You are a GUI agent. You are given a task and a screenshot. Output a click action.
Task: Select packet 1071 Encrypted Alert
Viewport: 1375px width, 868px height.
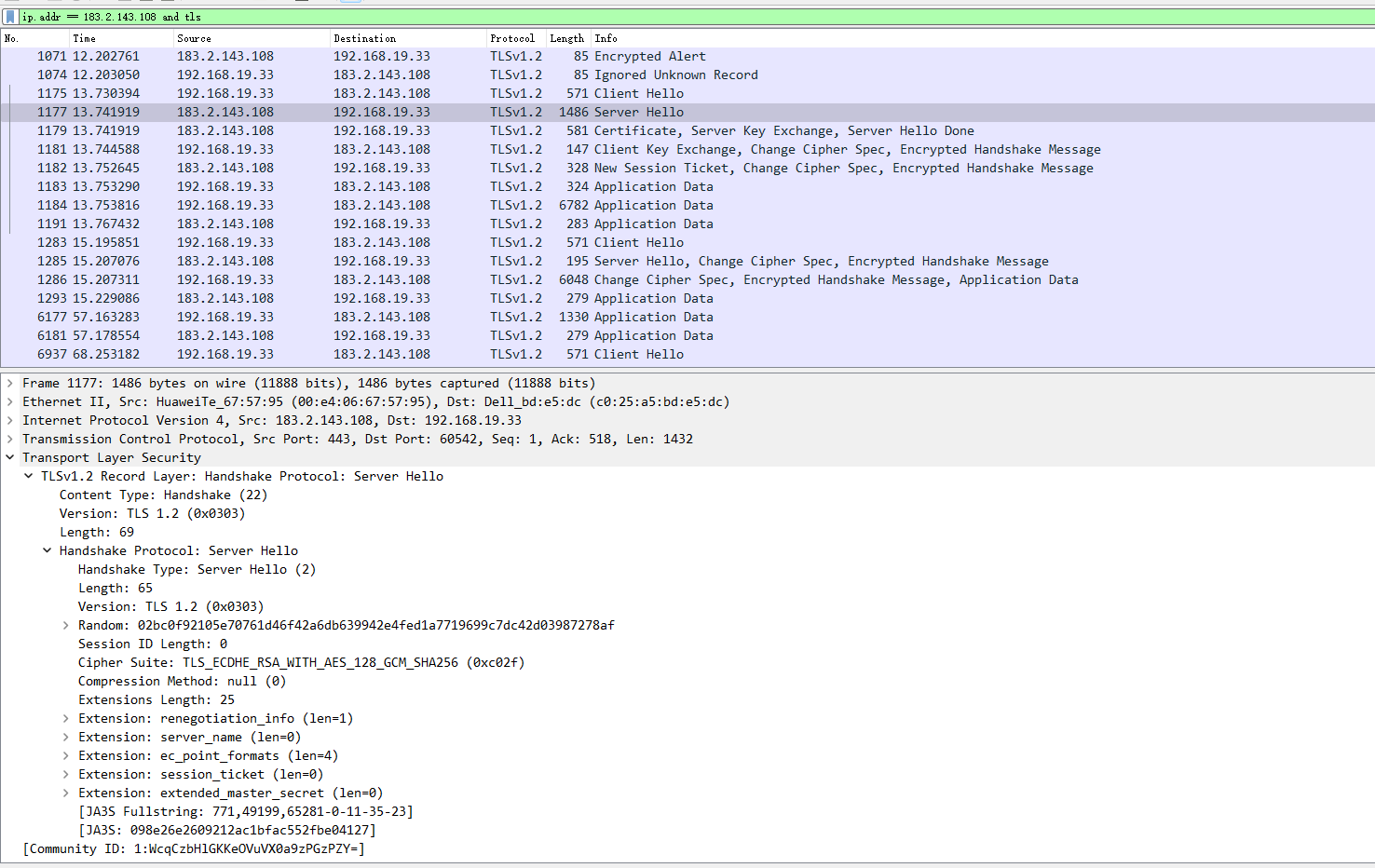tap(687, 56)
